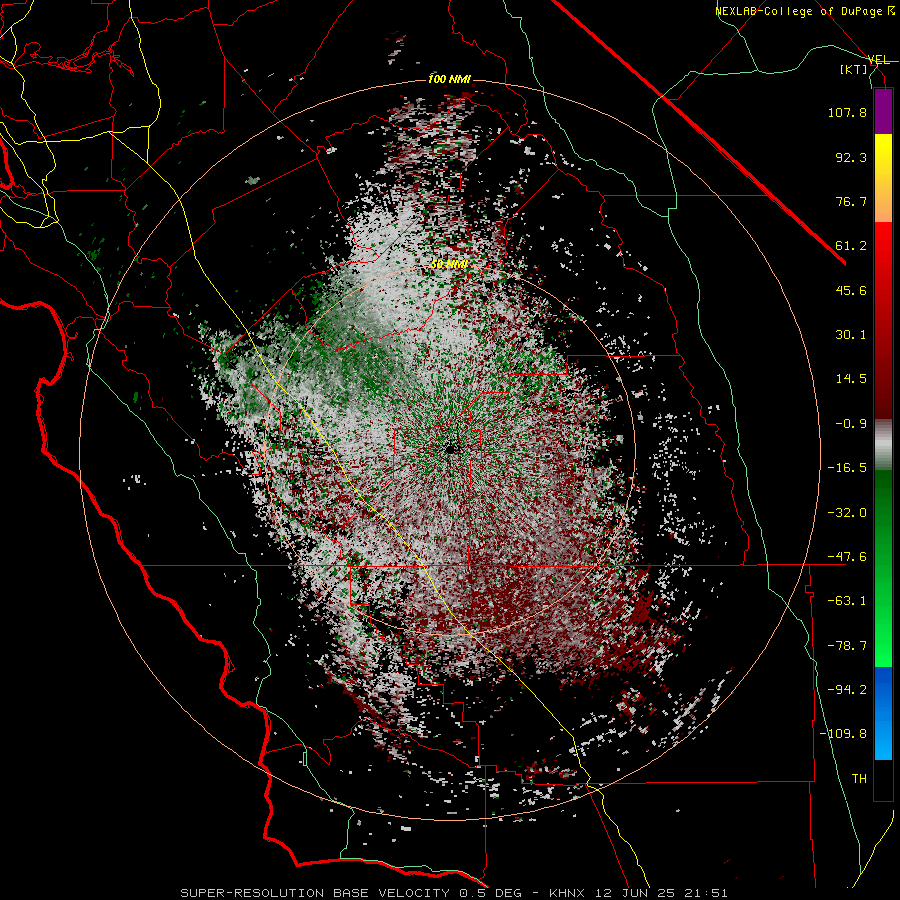Viewport: 900px width, 900px height.
Task: Click the VEL legend title
Action: pyautogui.click(x=878, y=60)
